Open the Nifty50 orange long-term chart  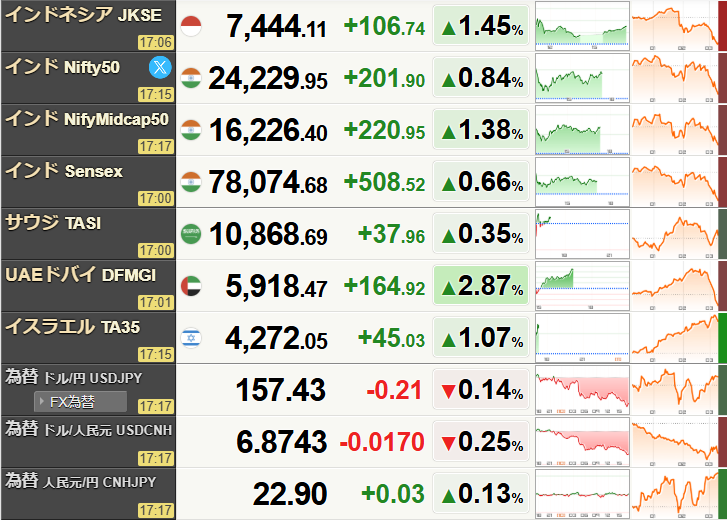[675, 78]
